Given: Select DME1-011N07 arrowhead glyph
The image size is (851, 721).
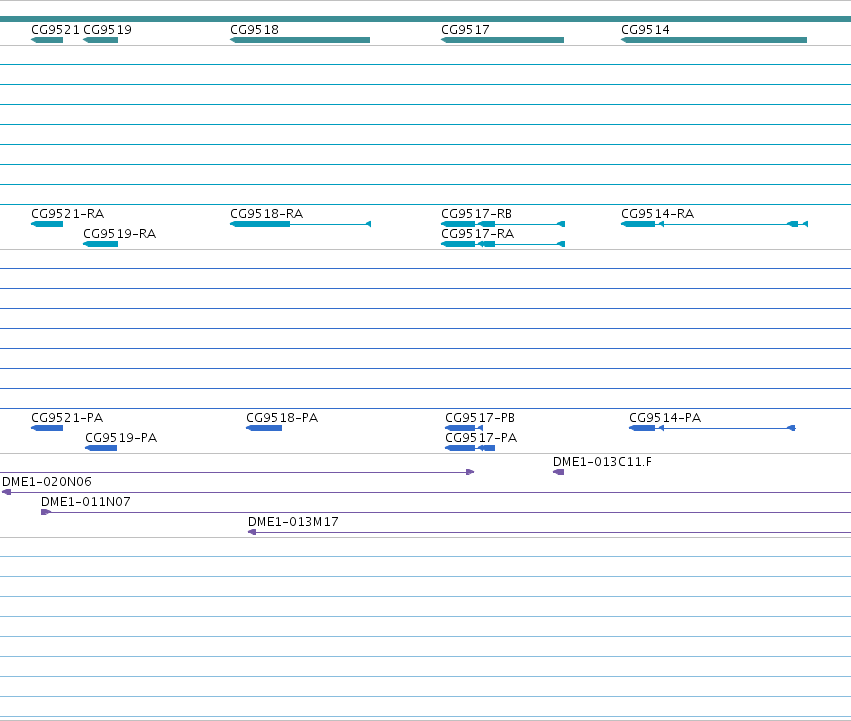Looking at the screenshot, I should click(x=46, y=513).
